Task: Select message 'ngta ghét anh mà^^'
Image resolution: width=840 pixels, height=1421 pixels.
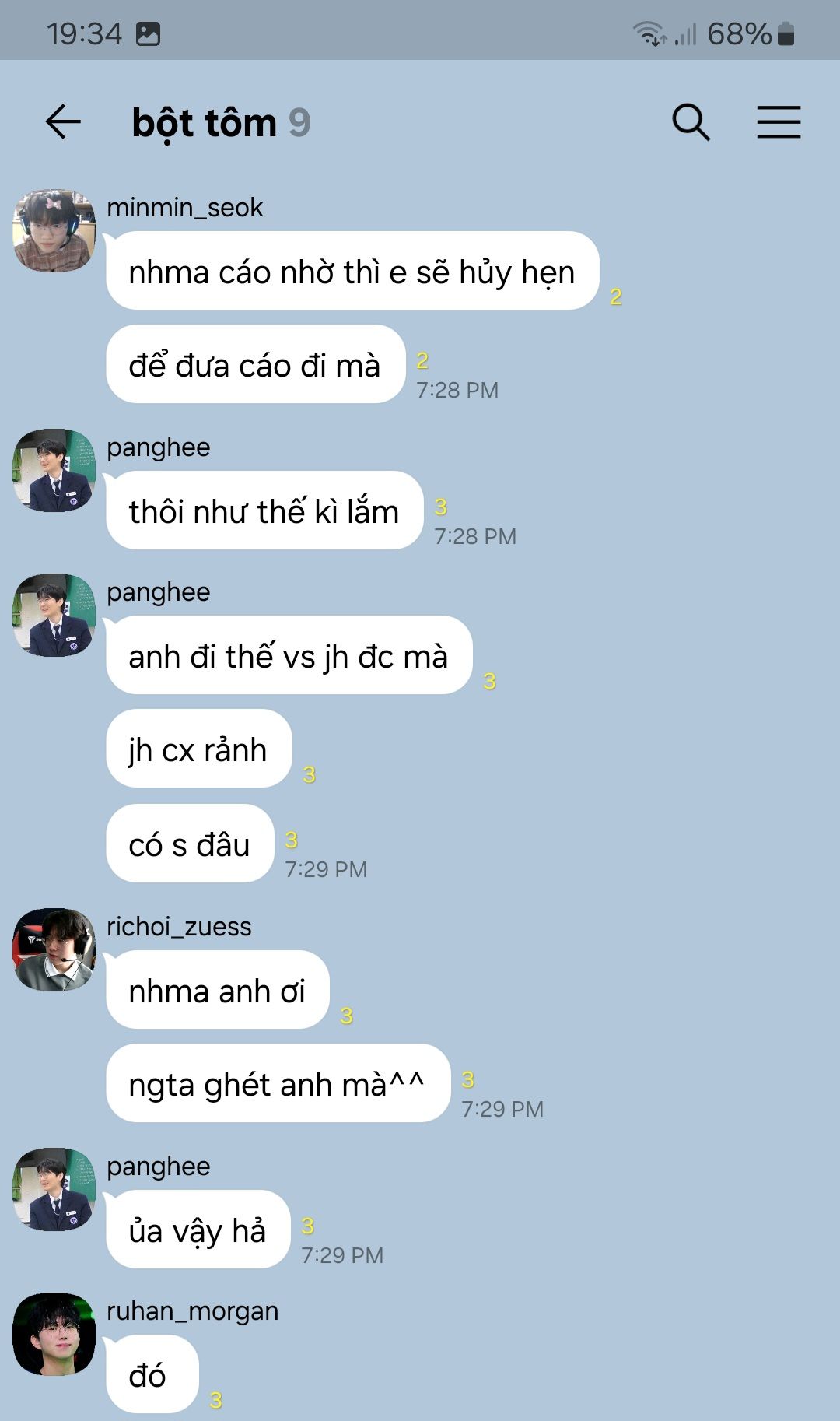Action: pyautogui.click(x=278, y=1083)
